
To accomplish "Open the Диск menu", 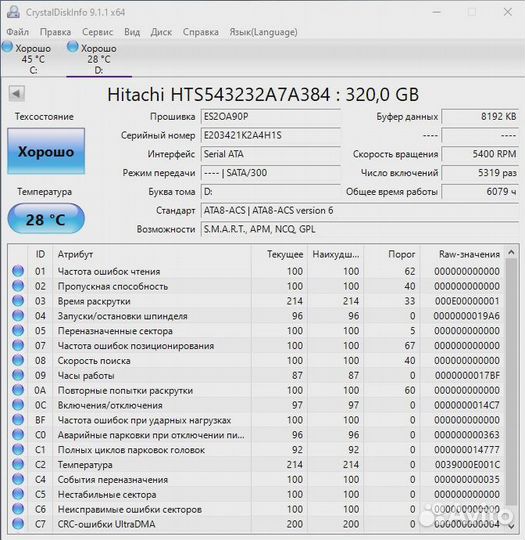I will coord(161,32).
